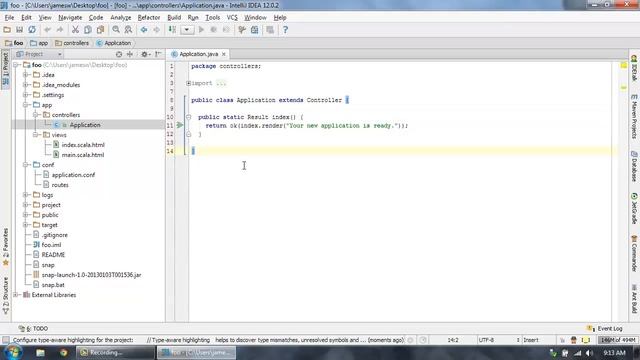640x360 pixels.
Task: Click the controllers breadcrumb
Action: 72,43
